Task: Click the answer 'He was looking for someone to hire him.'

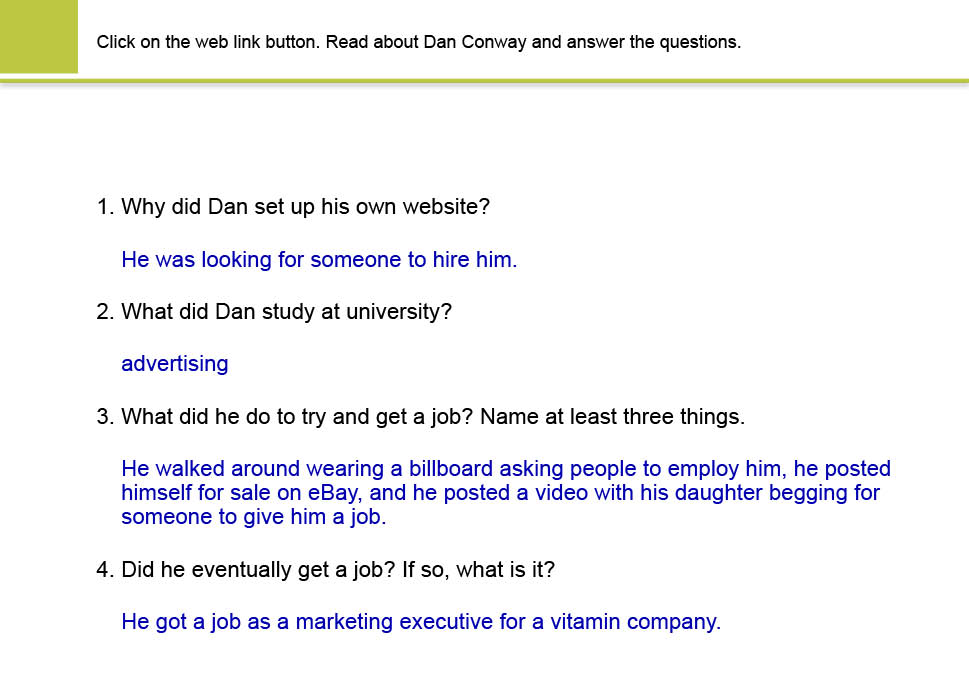Action: [x=319, y=260]
